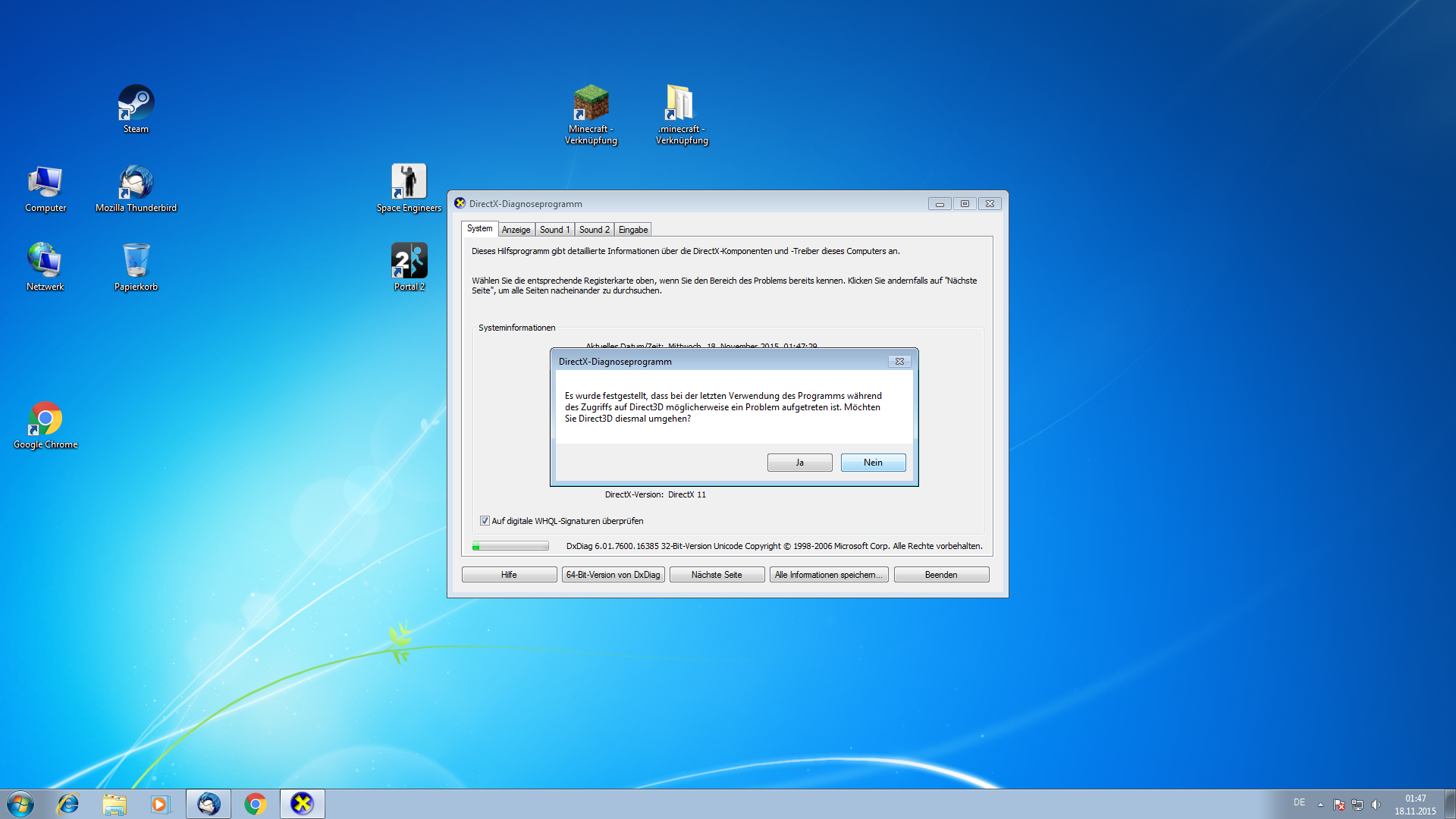Viewport: 1456px width, 819px height.
Task: Click the DE language indicator
Action: [1299, 802]
